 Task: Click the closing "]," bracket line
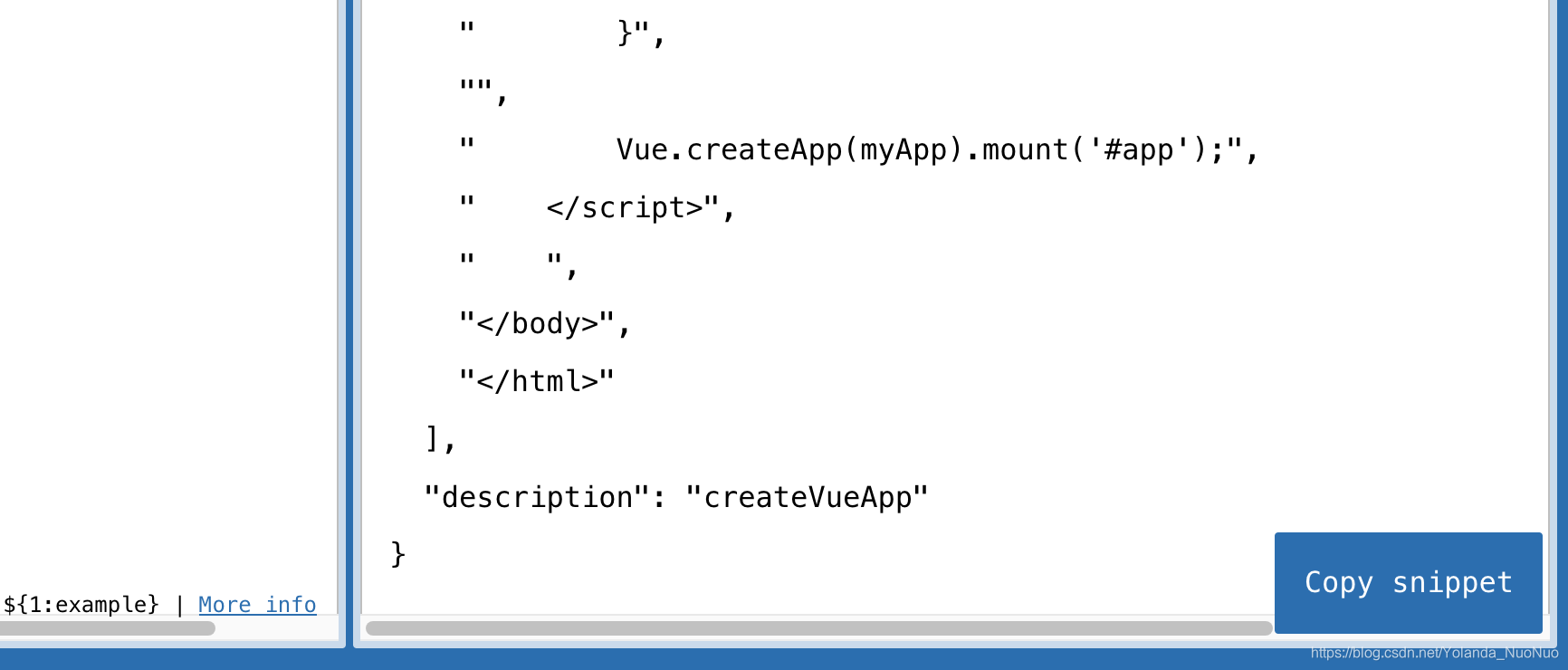(x=440, y=439)
